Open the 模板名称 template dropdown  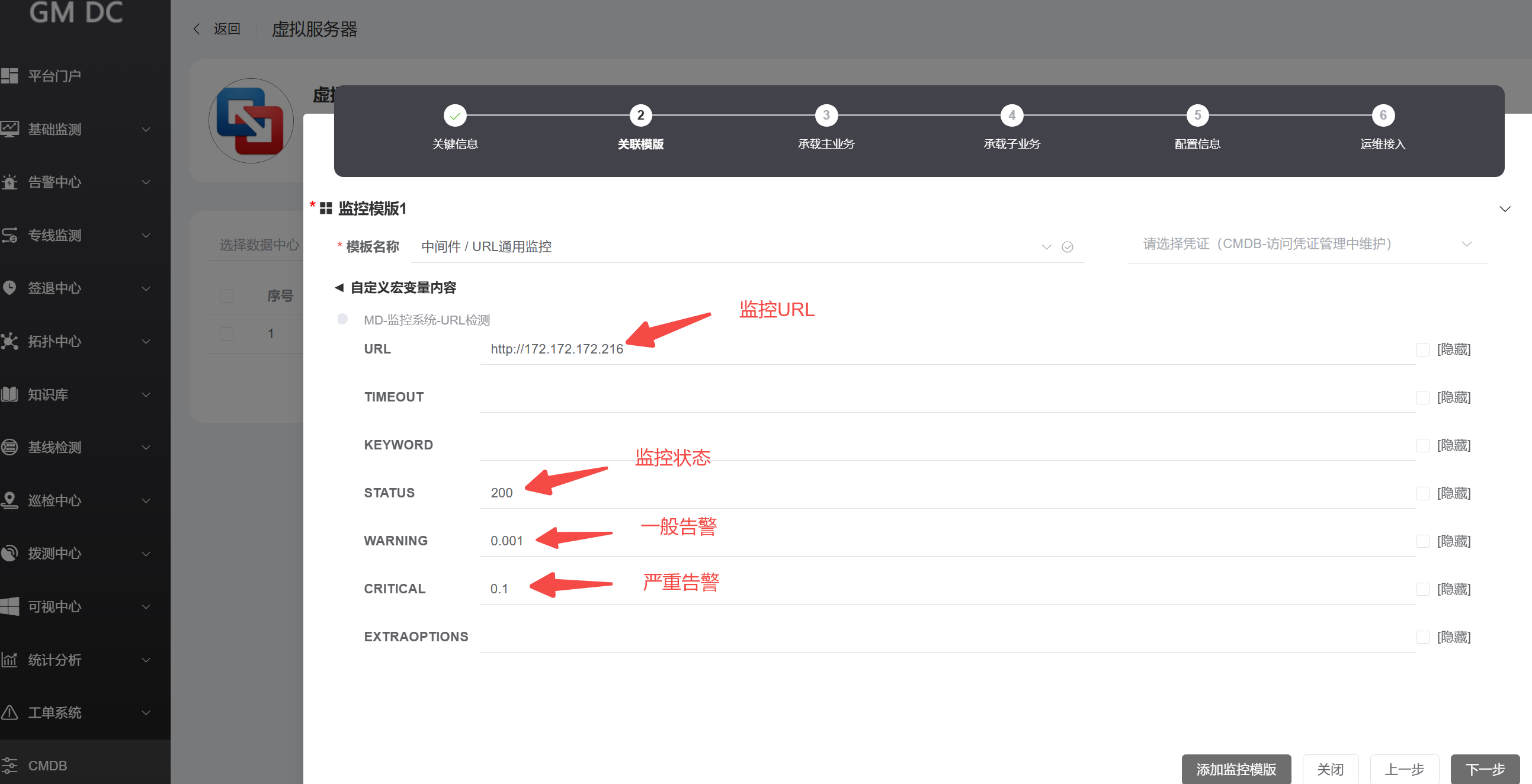732,247
